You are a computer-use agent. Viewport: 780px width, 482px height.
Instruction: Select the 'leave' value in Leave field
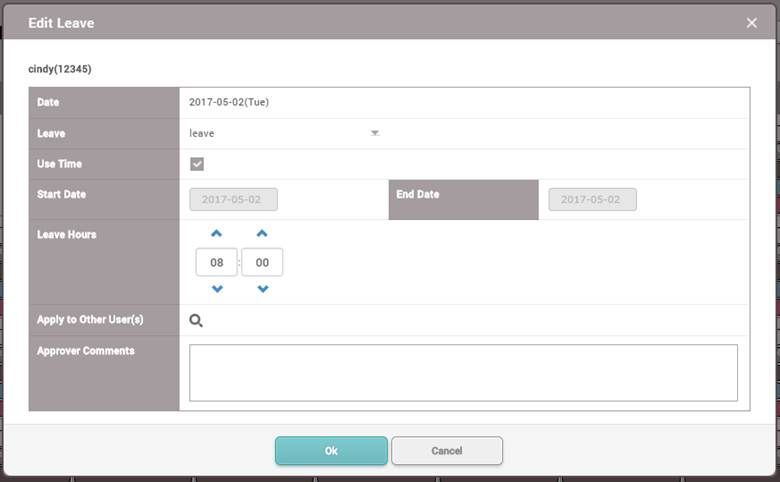tap(202, 133)
